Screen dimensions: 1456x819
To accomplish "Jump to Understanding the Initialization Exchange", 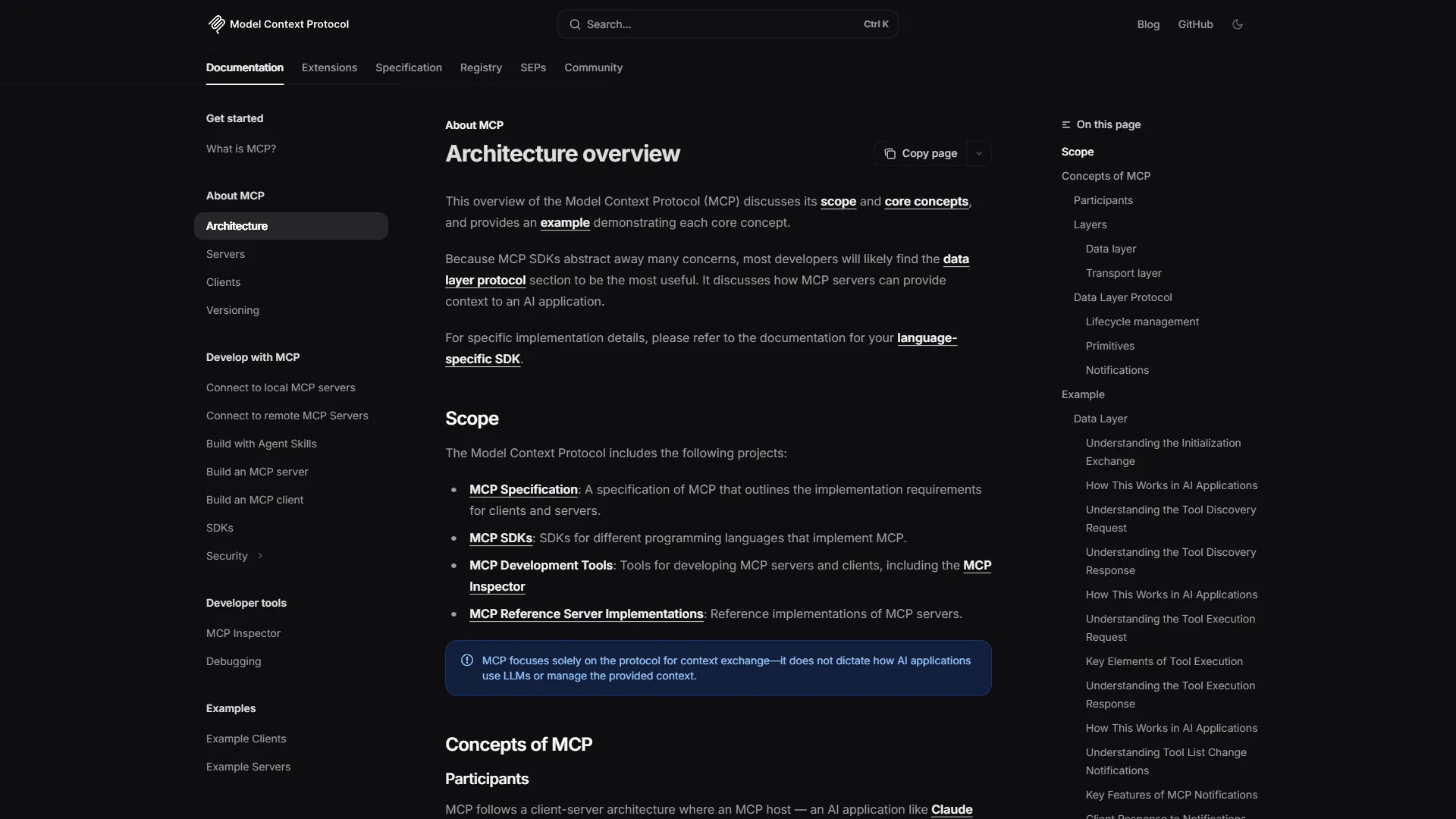I will (1163, 452).
